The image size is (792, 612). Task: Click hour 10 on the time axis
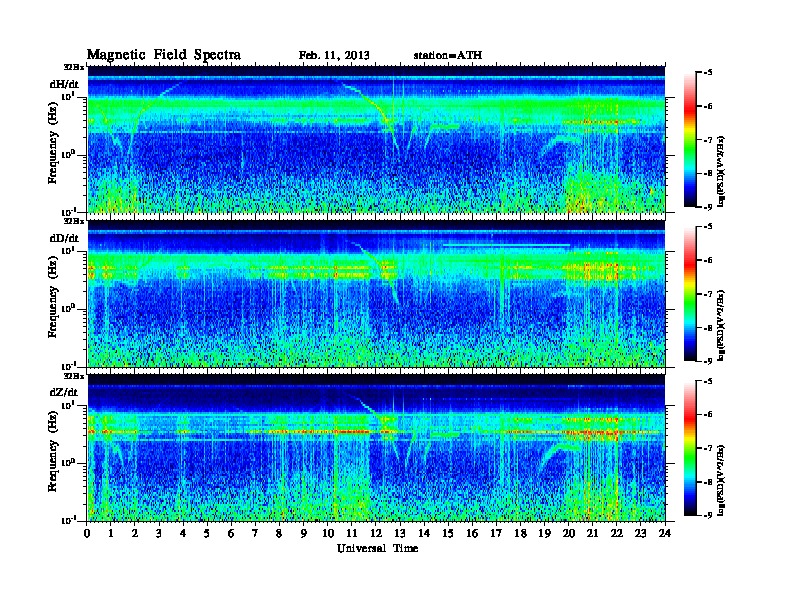coord(328,533)
